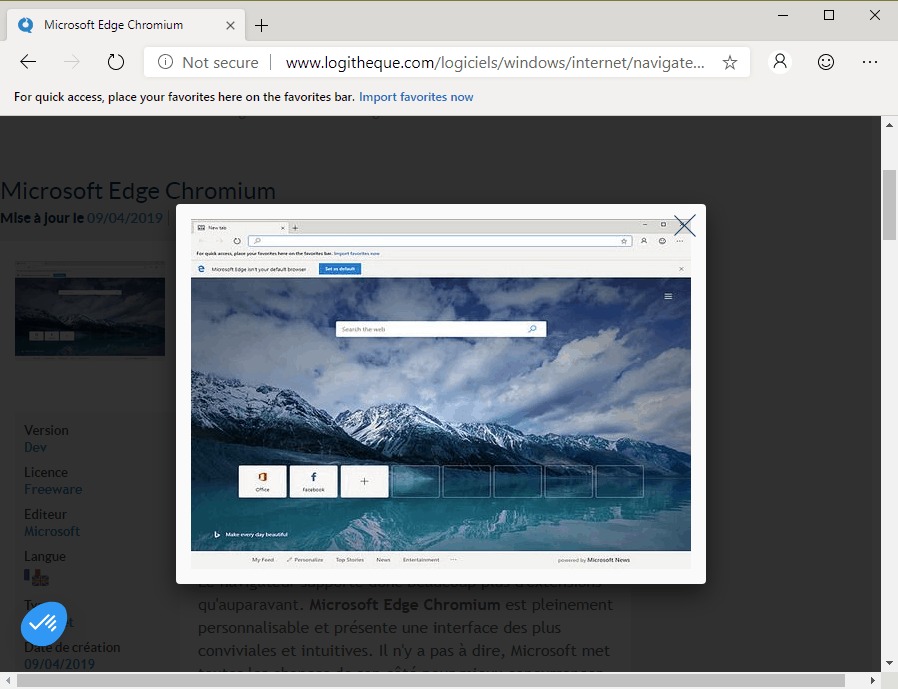Close the Microsoft Edge Chromium tab

(x=230, y=25)
